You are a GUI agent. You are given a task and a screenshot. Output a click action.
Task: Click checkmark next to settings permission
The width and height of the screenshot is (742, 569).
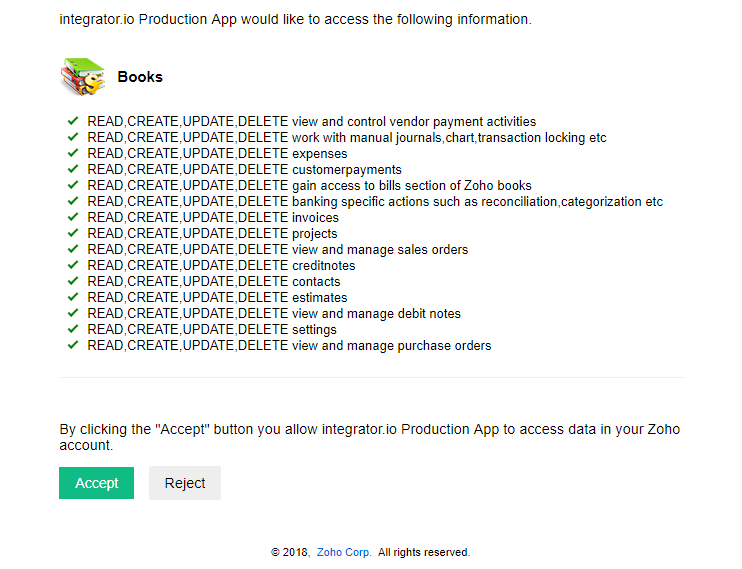click(x=73, y=329)
